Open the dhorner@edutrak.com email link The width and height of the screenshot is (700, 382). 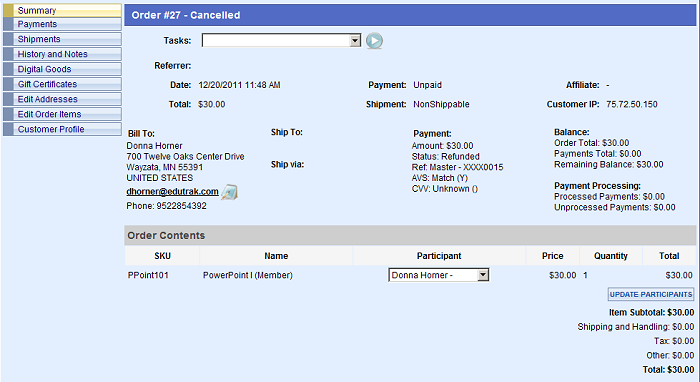point(172,191)
